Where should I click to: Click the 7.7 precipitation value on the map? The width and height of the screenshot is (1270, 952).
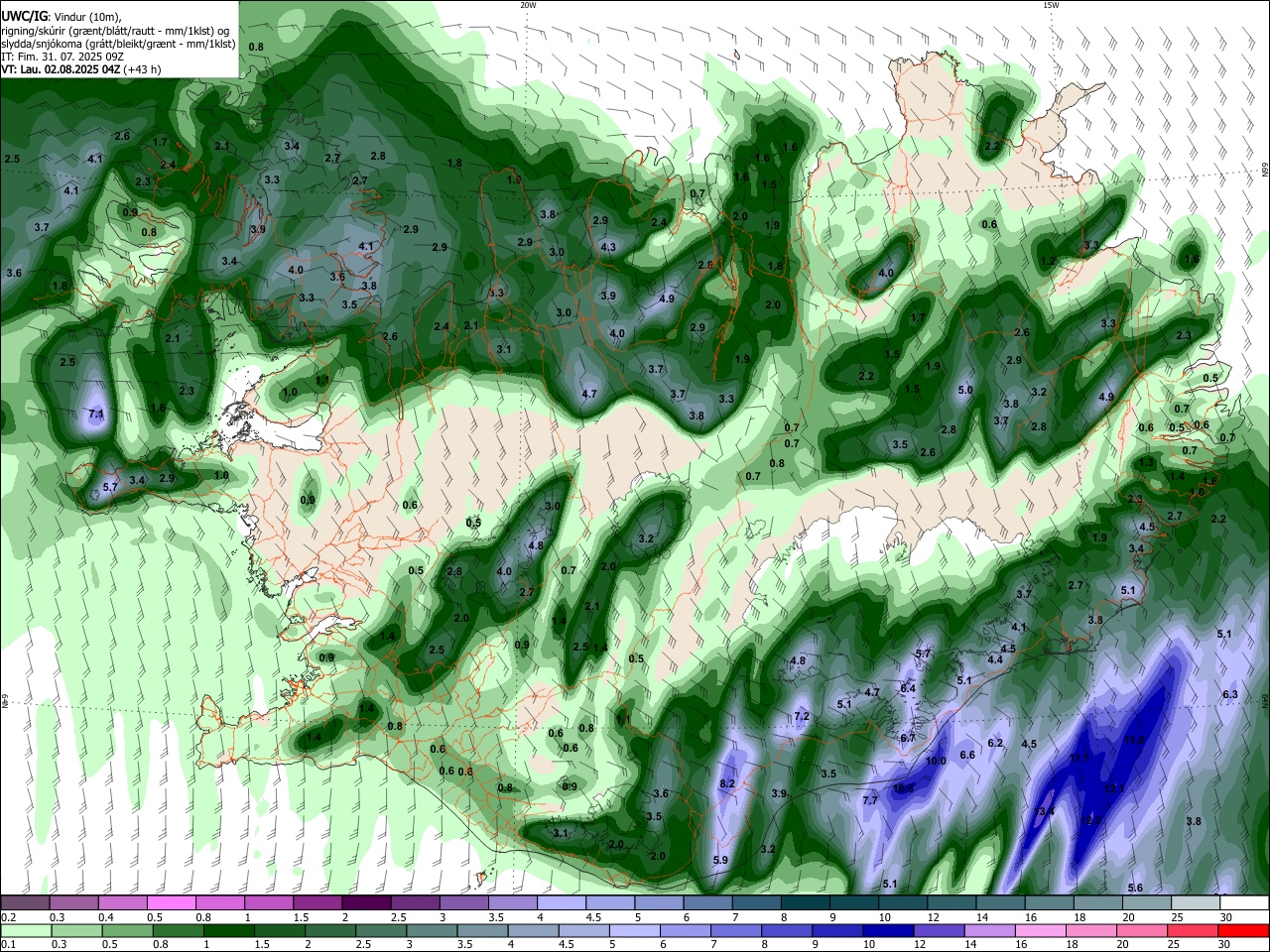coord(870,800)
